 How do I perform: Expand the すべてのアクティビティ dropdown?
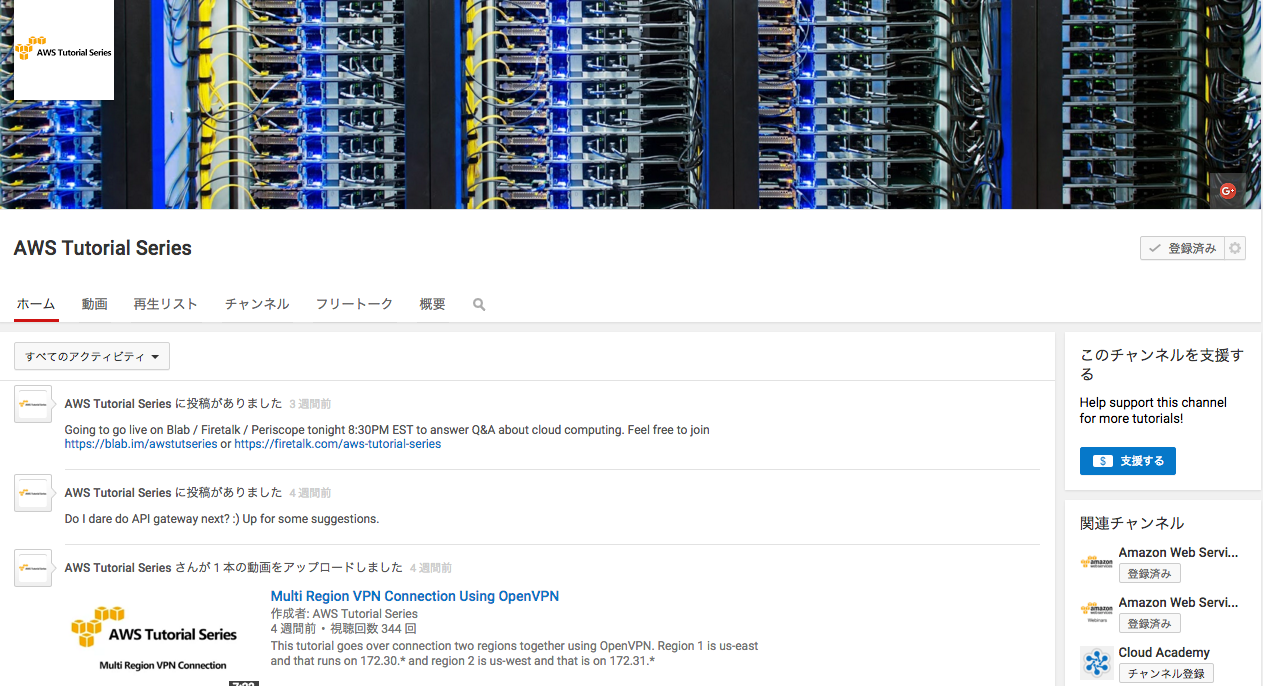(x=92, y=357)
